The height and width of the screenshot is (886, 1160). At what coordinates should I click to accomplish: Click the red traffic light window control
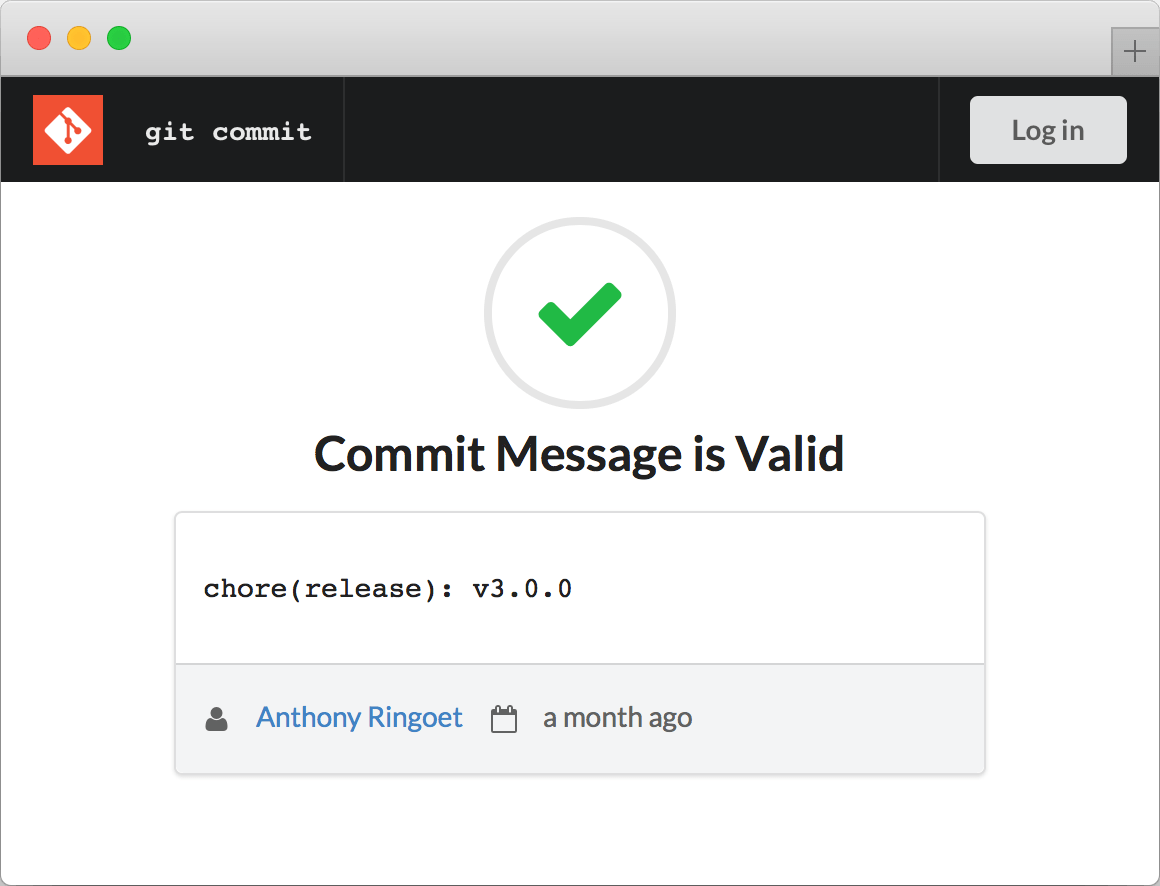tap(39, 37)
